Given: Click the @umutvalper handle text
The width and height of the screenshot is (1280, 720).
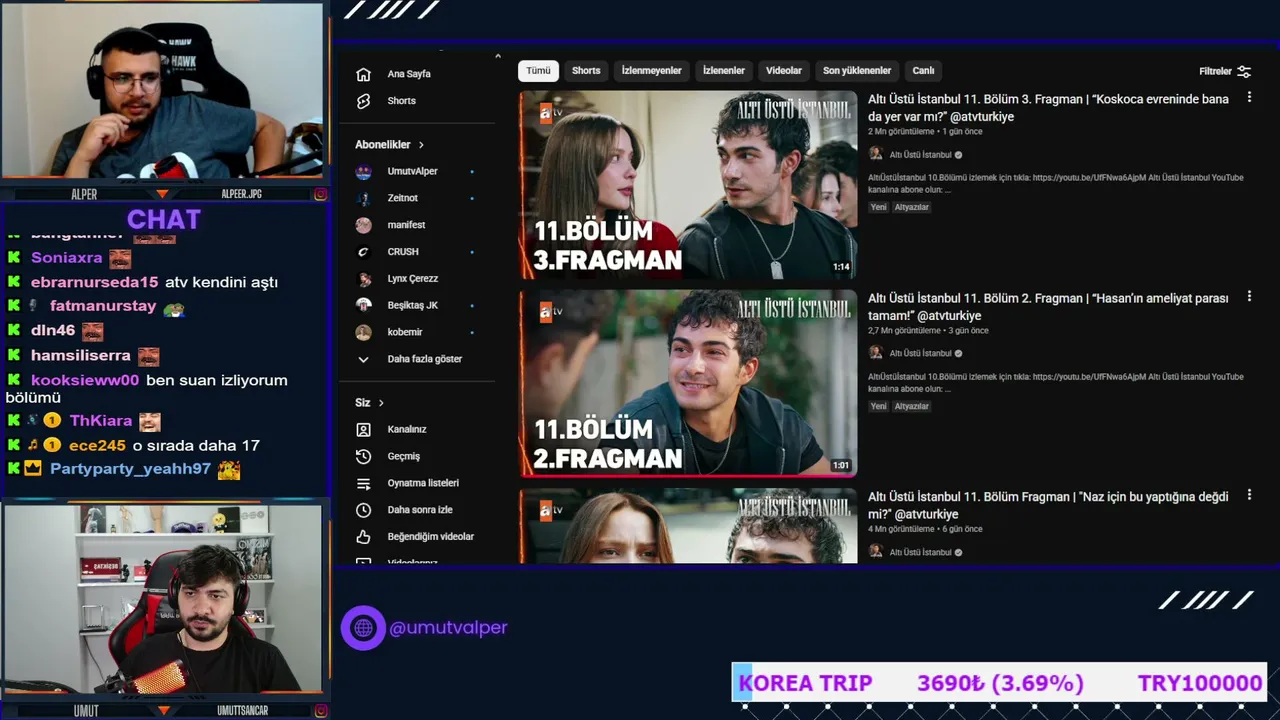Looking at the screenshot, I should (x=448, y=628).
